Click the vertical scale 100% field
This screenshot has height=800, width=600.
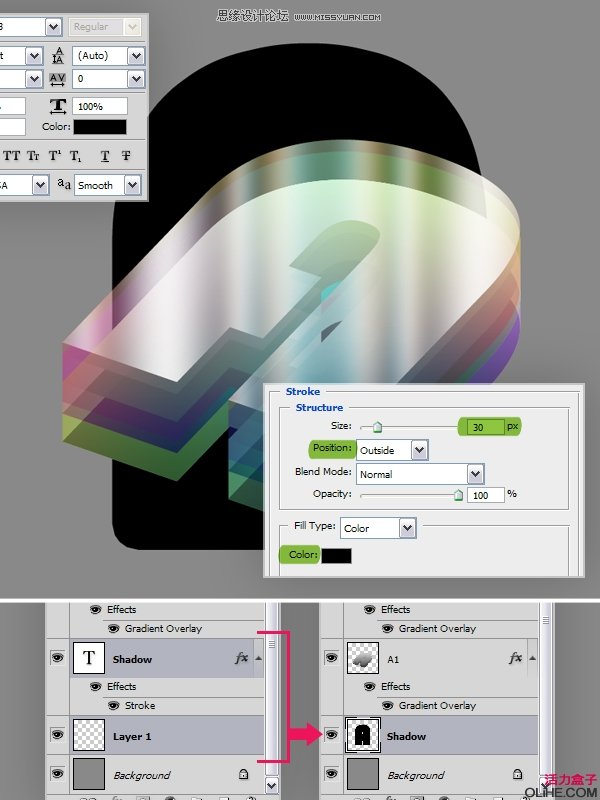100,106
